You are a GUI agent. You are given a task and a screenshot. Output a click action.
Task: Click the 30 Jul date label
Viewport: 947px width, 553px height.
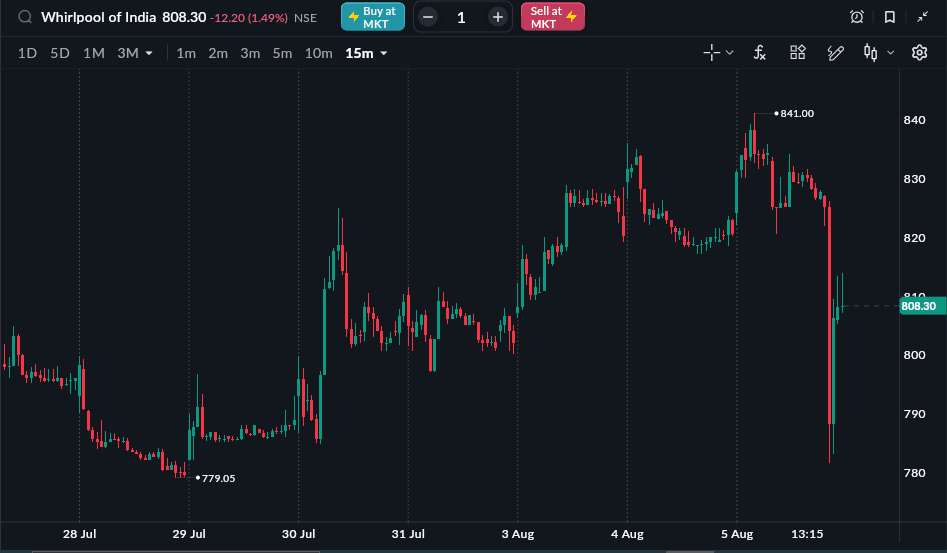(x=298, y=534)
